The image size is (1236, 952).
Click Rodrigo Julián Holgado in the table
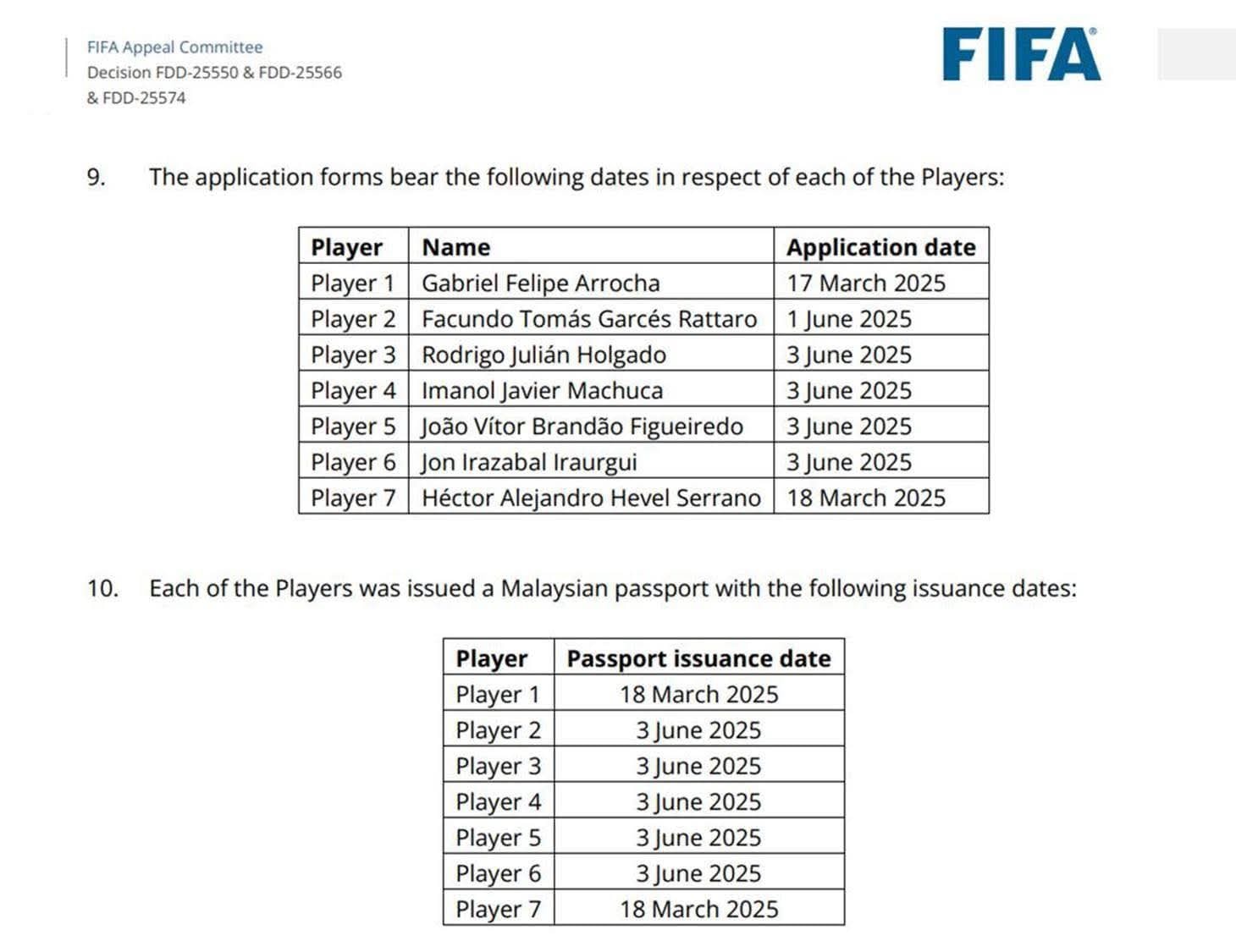544,355
